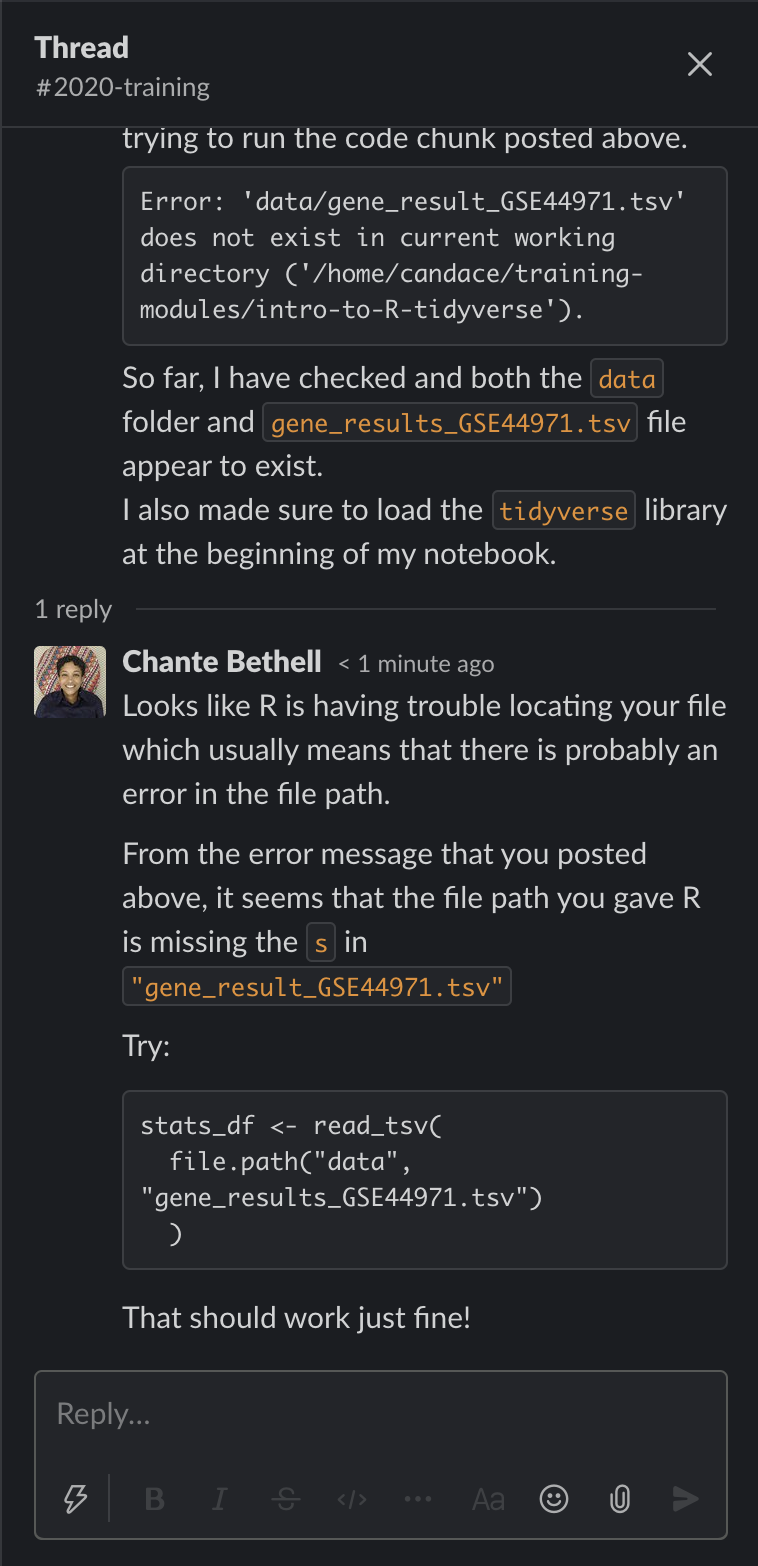
Task: Click into the Reply text field
Action: coord(380,1414)
